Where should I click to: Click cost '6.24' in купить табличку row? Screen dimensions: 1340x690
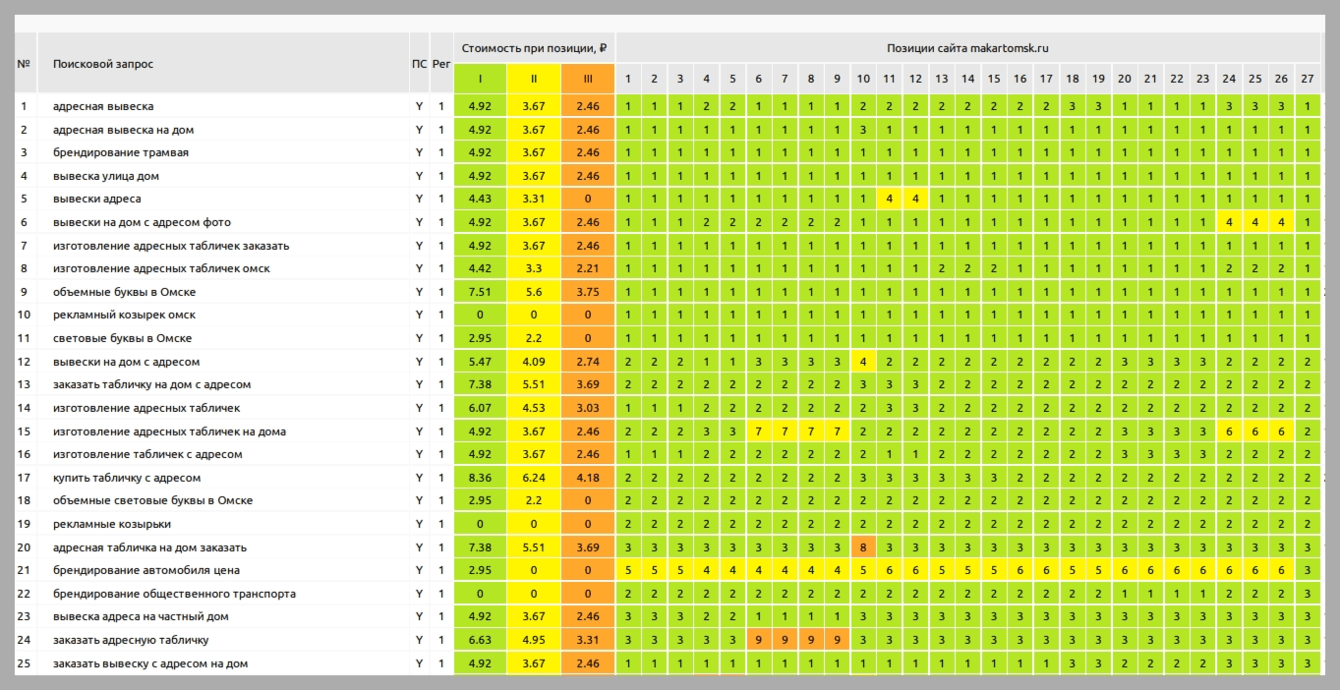(534, 478)
